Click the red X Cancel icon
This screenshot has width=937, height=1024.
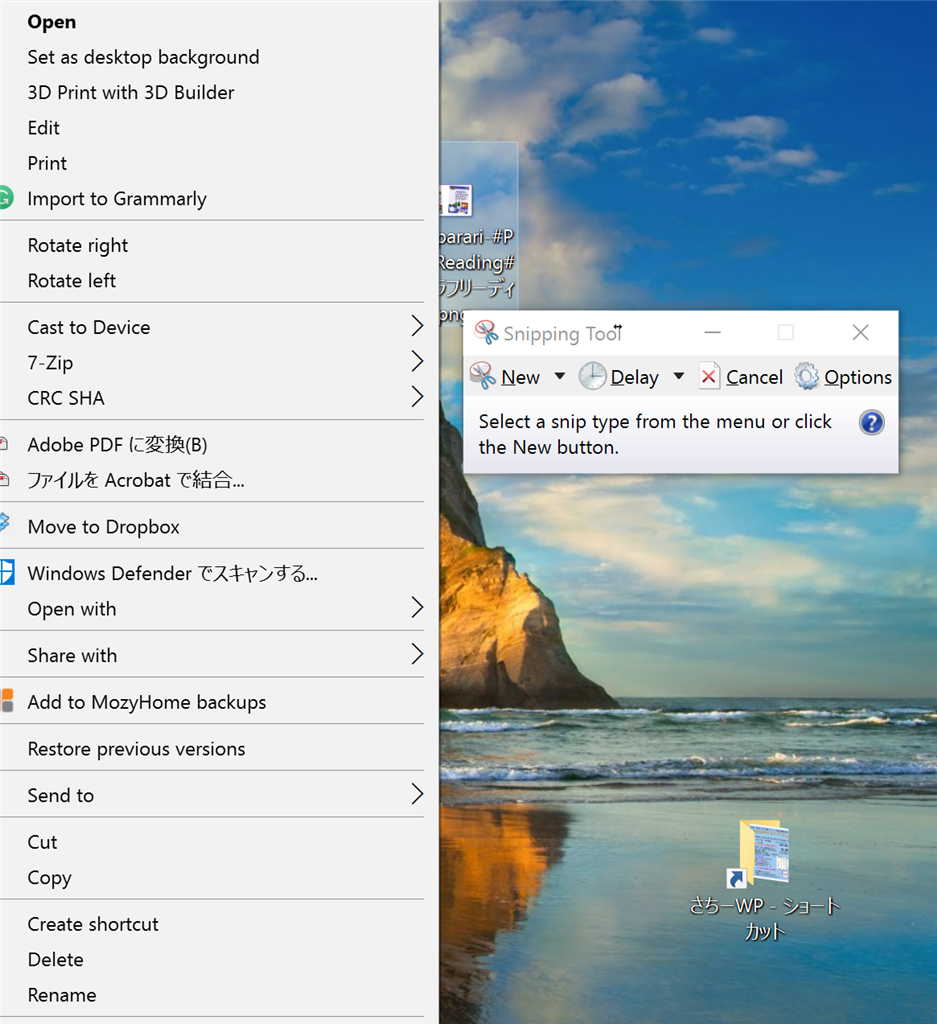click(709, 376)
